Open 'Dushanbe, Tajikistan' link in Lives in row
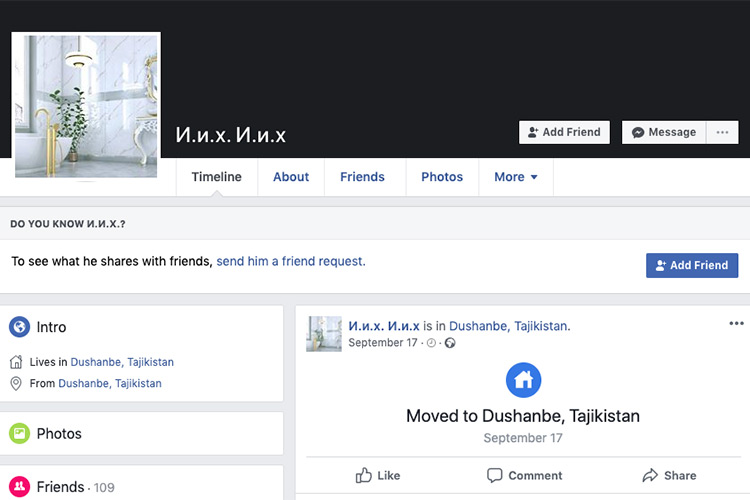The width and height of the screenshot is (750, 500). point(122,362)
